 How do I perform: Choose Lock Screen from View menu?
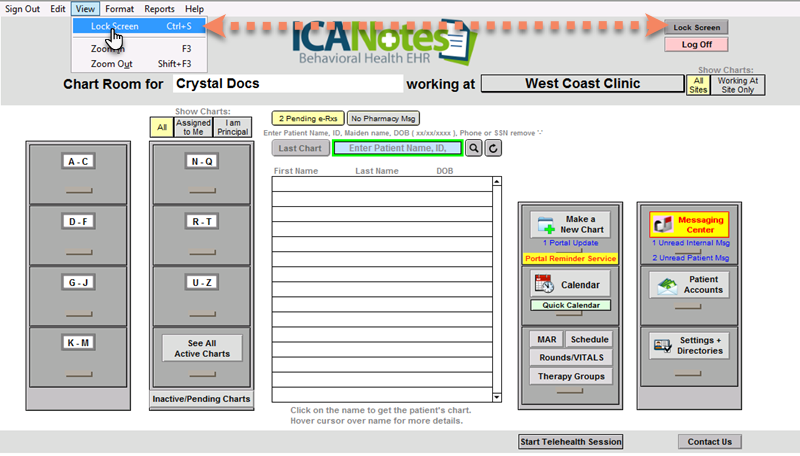pyautogui.click(x=114, y=26)
